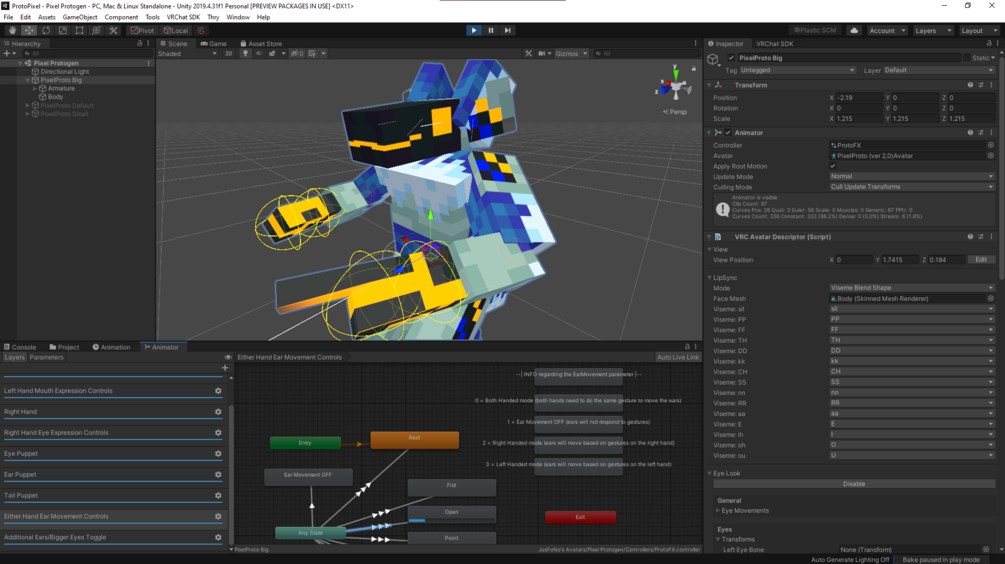Open the Component menu
Image resolution: width=1005 pixels, height=564 pixels.
(121, 17)
